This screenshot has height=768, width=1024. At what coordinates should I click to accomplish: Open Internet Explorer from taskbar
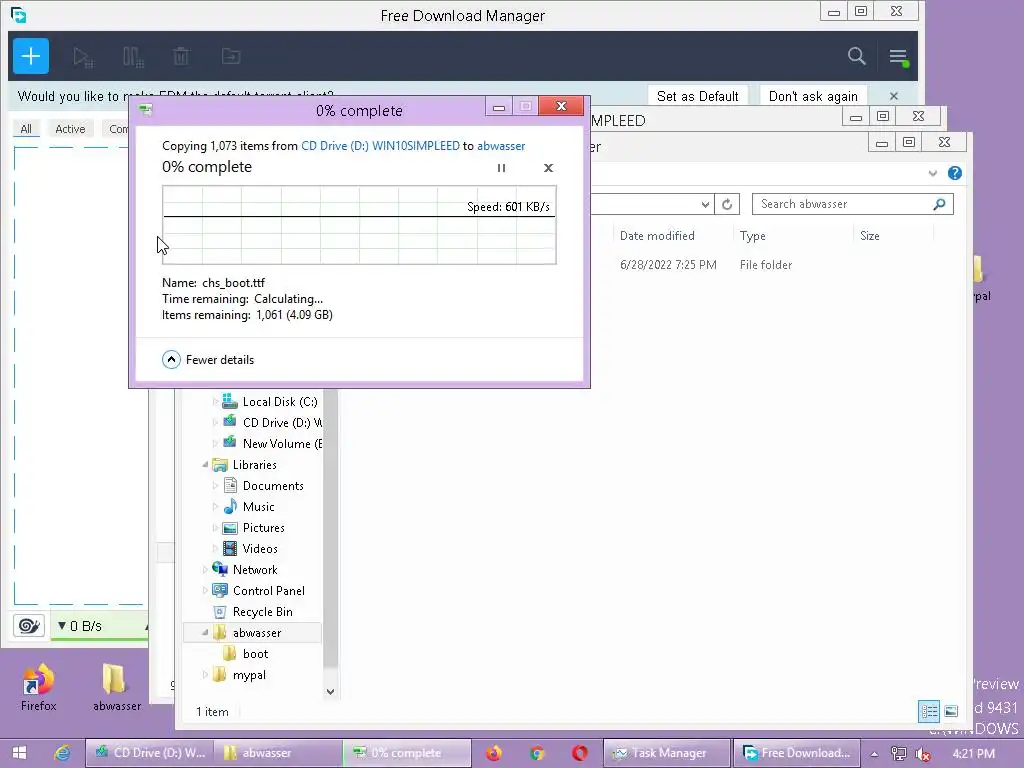pos(63,753)
